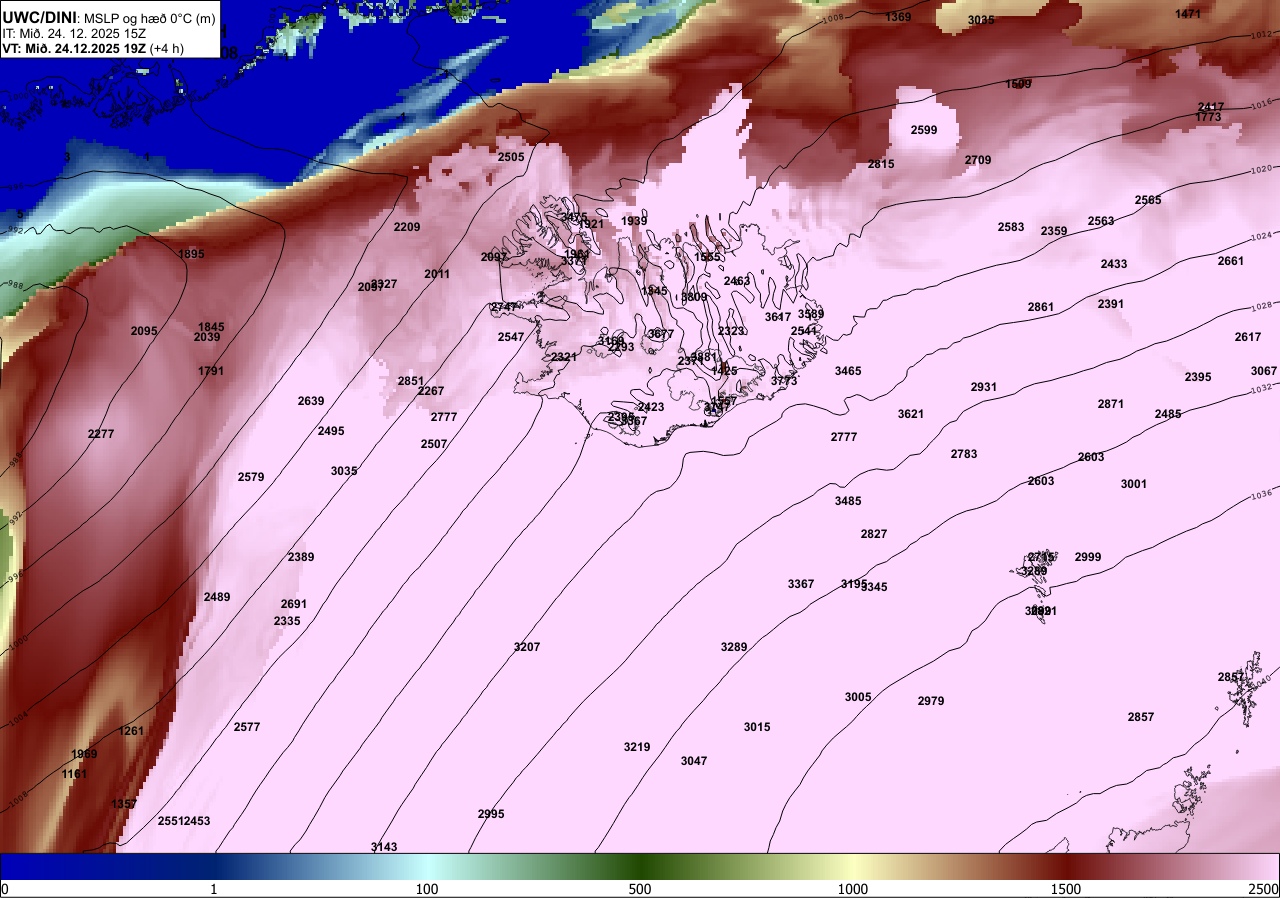Click the height value 2691
1280x898 pixels.
click(294, 604)
